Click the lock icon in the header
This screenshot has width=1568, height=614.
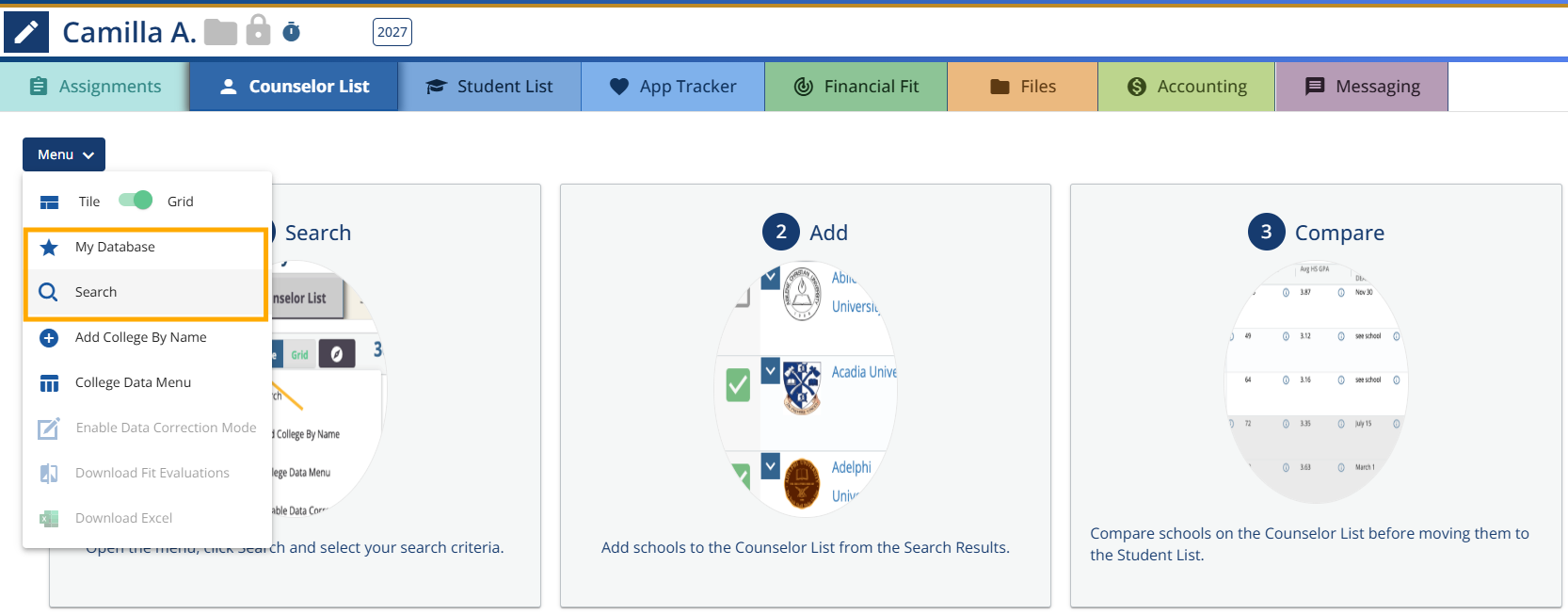tap(258, 30)
